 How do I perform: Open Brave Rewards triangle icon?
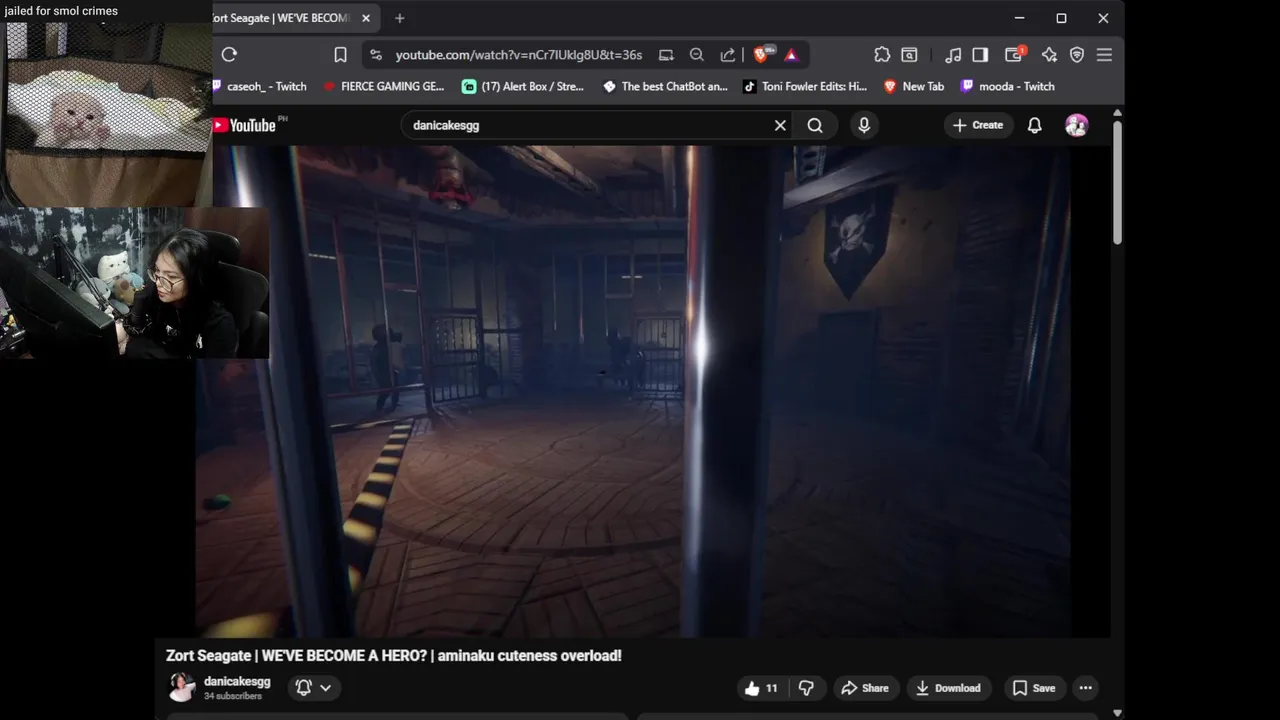pyautogui.click(x=791, y=55)
